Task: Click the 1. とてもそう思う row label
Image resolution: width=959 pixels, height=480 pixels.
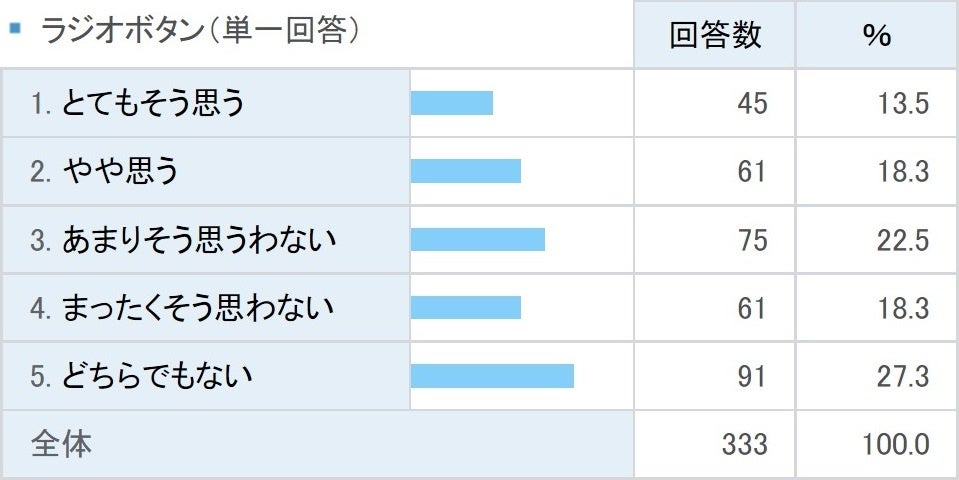Action: click(x=137, y=103)
